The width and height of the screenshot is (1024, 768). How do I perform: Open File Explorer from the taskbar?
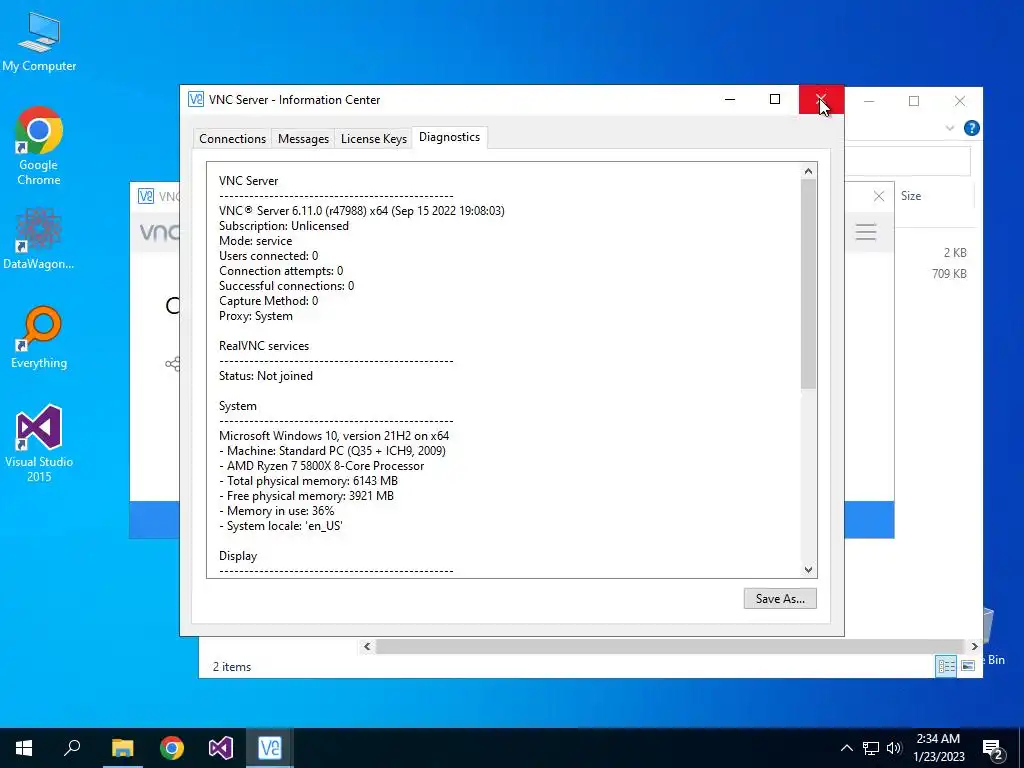[122, 748]
